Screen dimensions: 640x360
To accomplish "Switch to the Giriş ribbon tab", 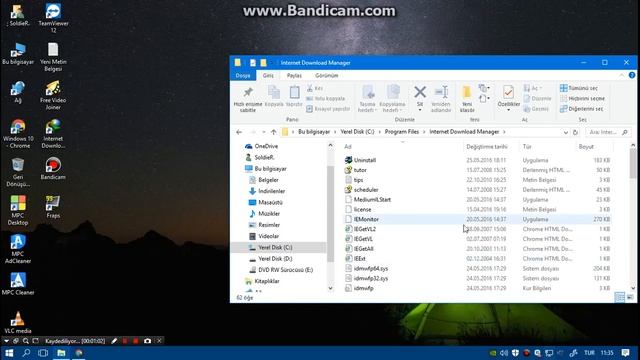I will pyautogui.click(x=268, y=76).
